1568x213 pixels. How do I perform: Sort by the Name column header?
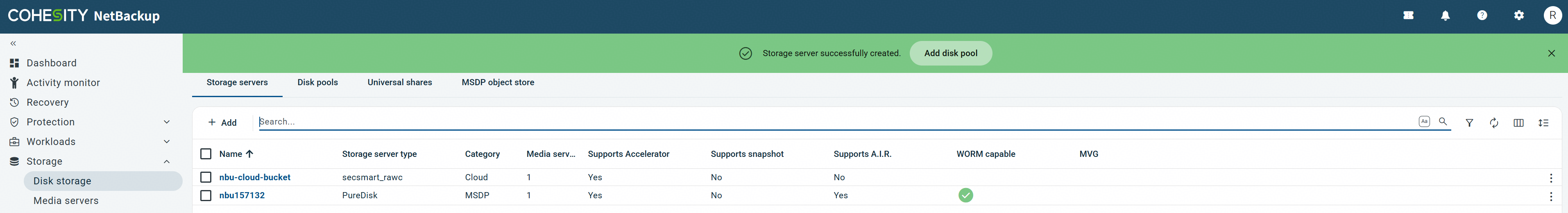point(231,154)
